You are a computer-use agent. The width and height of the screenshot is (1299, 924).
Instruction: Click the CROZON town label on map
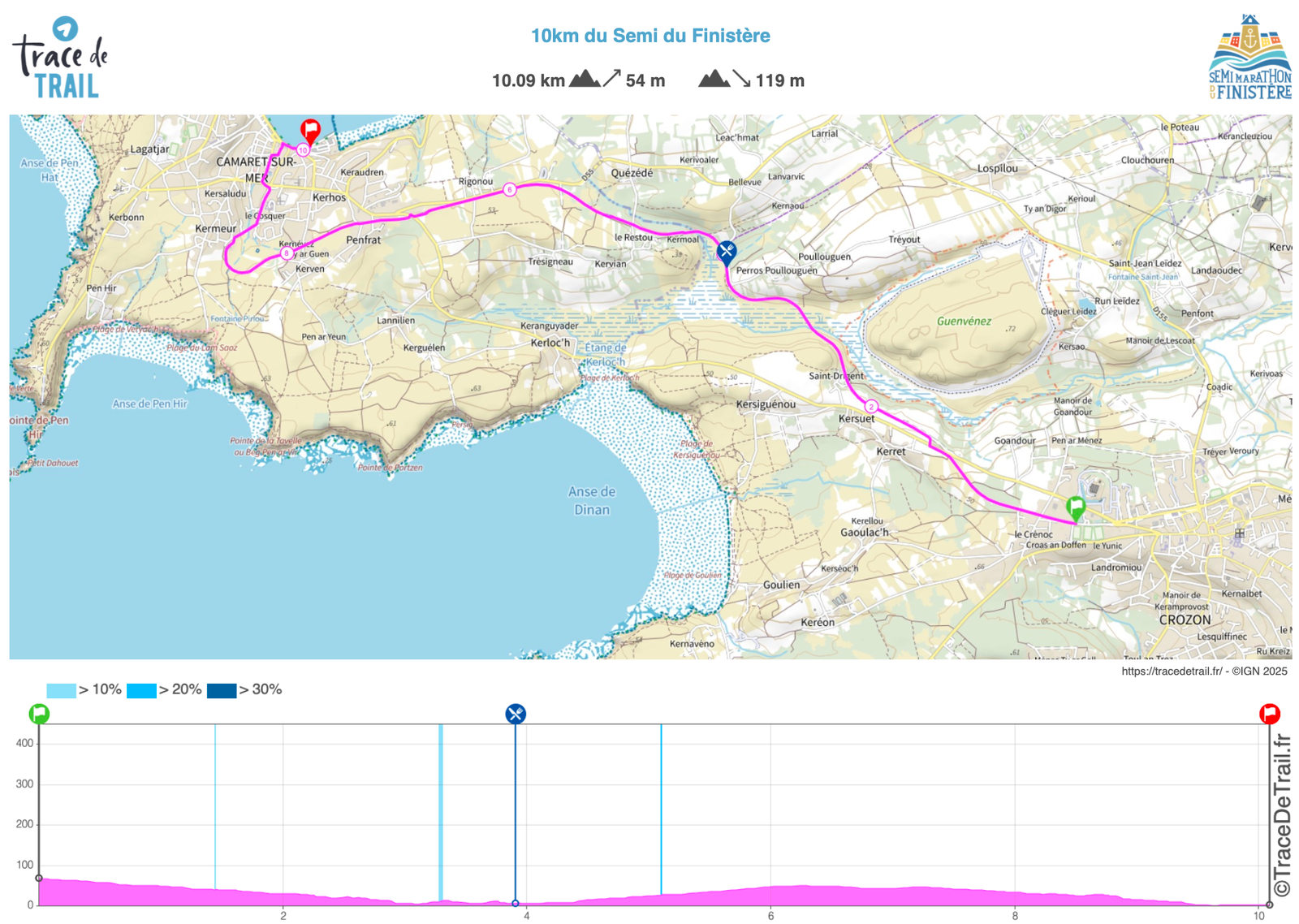pyautogui.click(x=1185, y=620)
